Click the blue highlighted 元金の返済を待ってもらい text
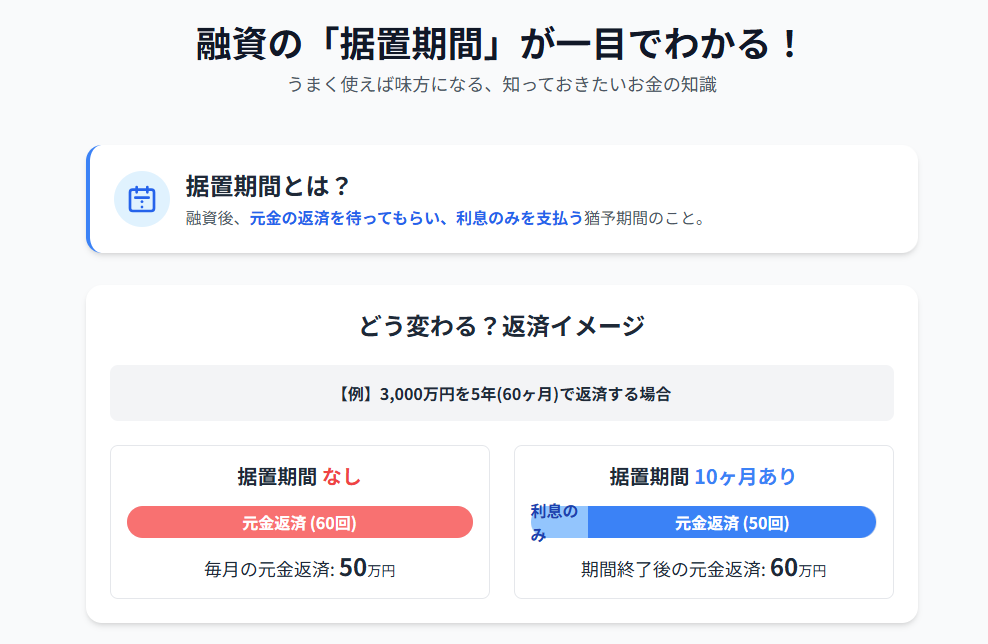Screen dimensions: 988x644 344,219
